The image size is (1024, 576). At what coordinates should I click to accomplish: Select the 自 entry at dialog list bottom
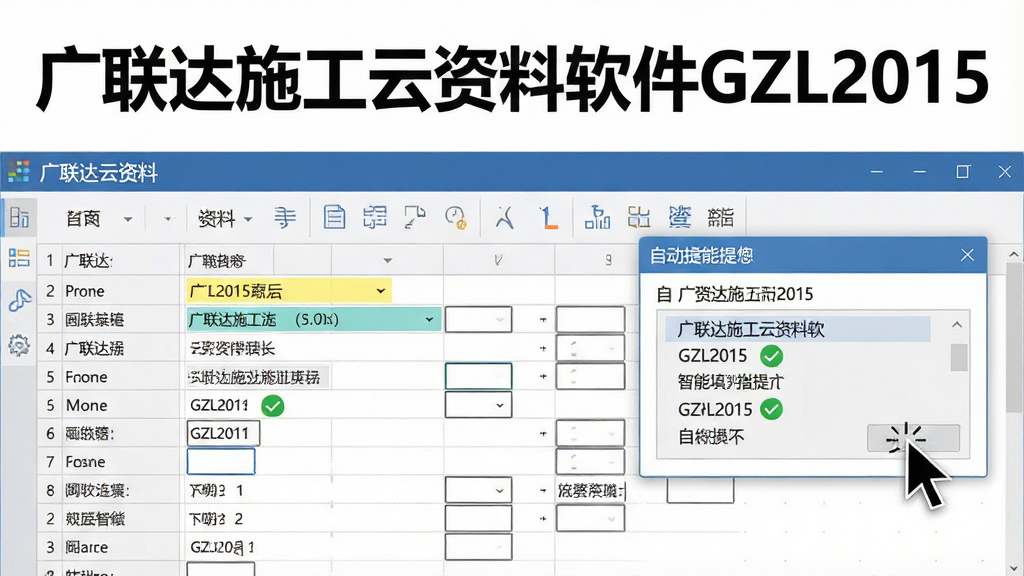[x=711, y=436]
